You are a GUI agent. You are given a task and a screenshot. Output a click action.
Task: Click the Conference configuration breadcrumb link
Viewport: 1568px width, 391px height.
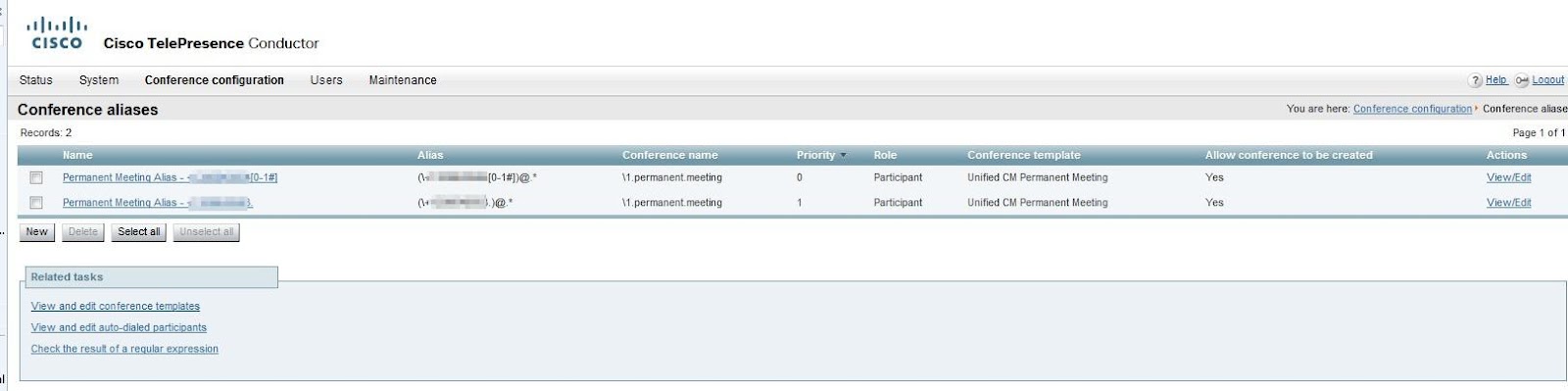pos(1412,109)
